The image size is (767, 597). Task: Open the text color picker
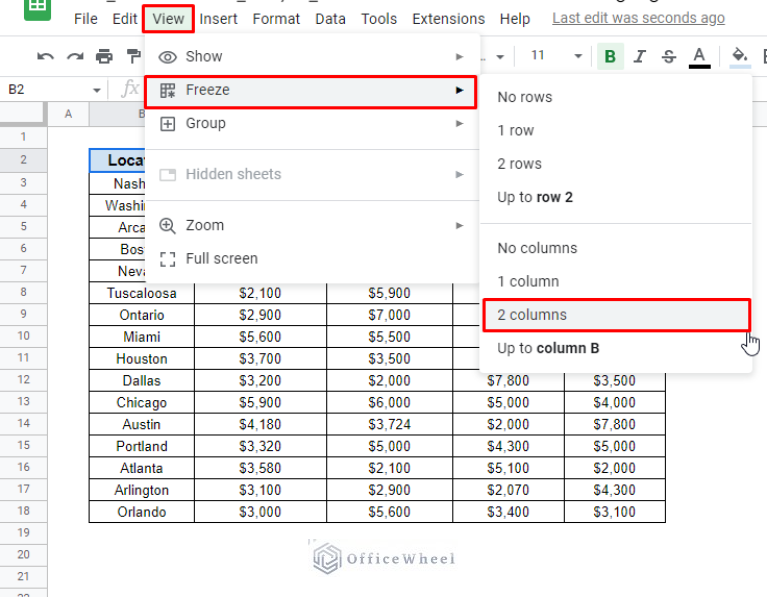tap(699, 57)
